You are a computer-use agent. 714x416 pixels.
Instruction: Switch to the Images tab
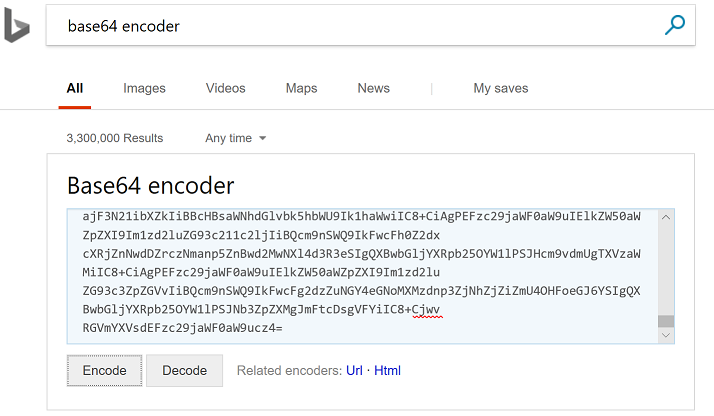coord(144,88)
